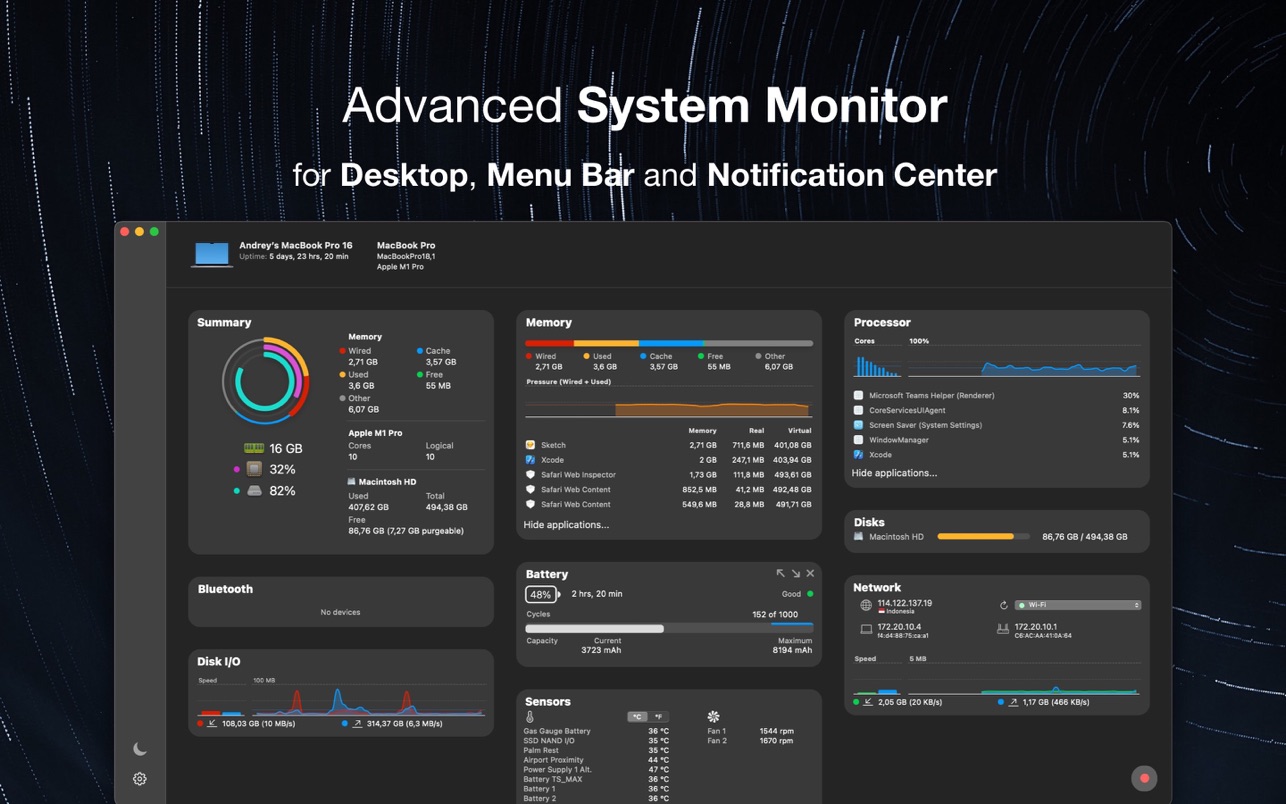The image size is (1286, 804).
Task: Click the Disk I/O speed graph
Action: coord(368,701)
